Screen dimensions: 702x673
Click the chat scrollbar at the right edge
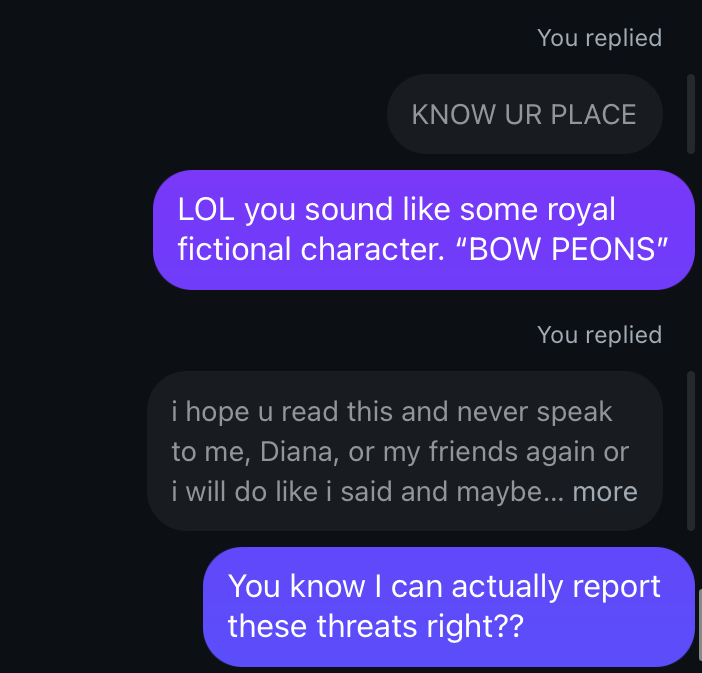[699, 630]
